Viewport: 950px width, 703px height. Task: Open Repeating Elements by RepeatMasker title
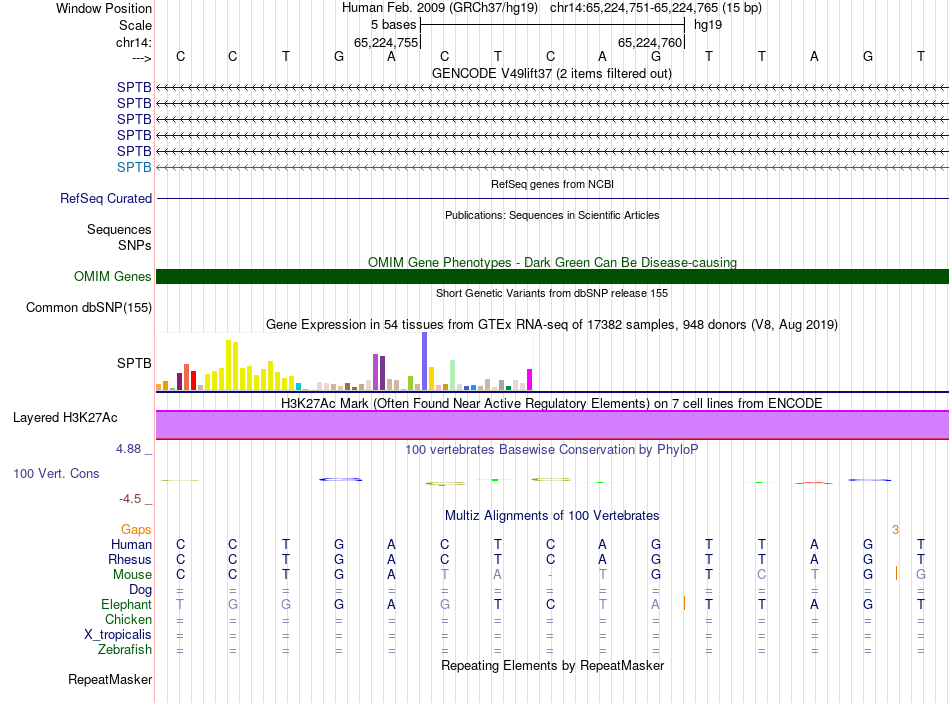click(552, 665)
